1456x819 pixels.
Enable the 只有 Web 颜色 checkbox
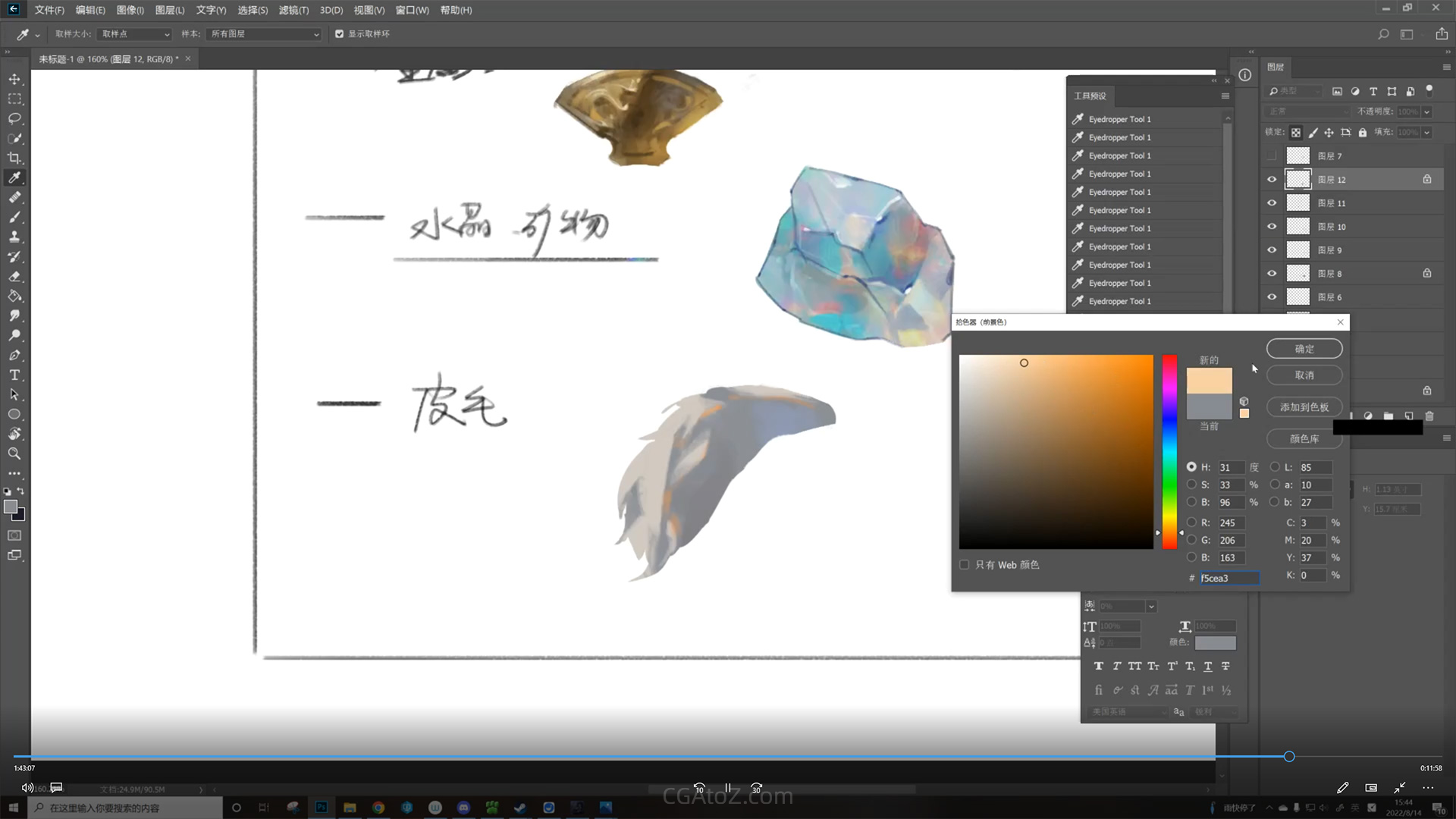(x=964, y=564)
